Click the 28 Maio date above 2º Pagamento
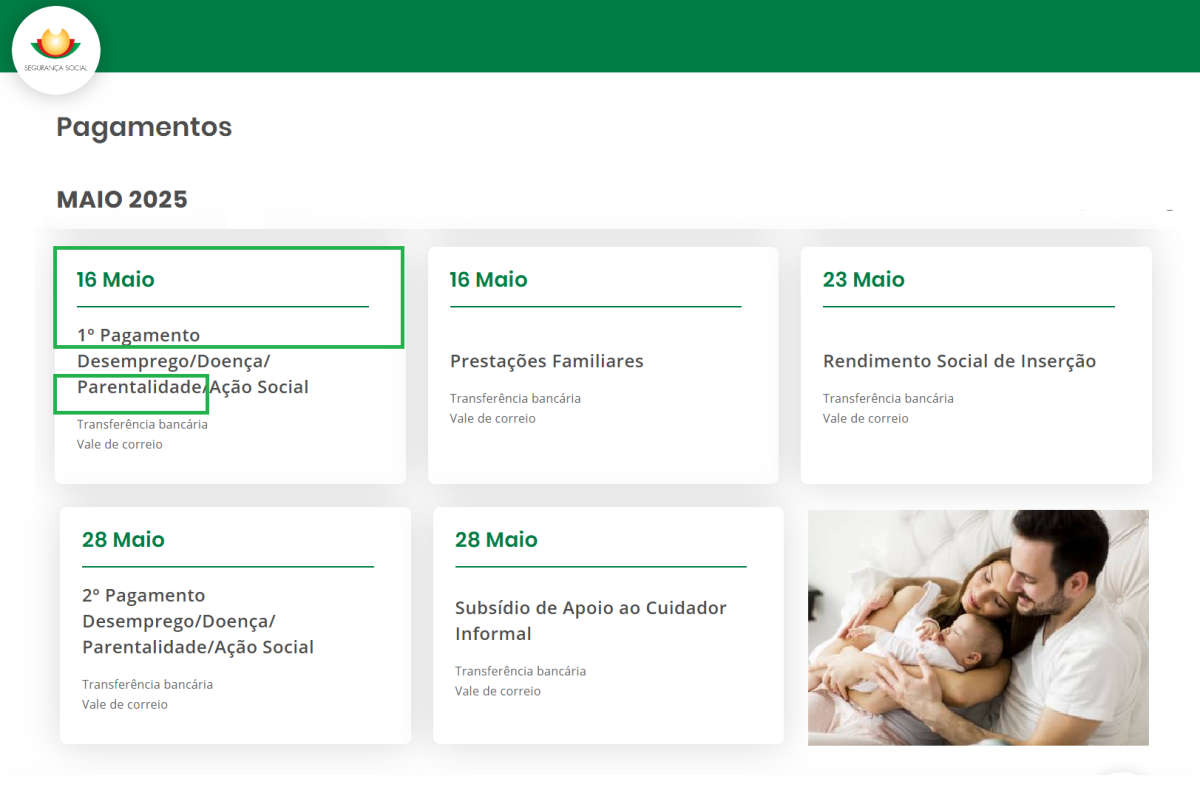The width and height of the screenshot is (1200, 807). [123, 540]
